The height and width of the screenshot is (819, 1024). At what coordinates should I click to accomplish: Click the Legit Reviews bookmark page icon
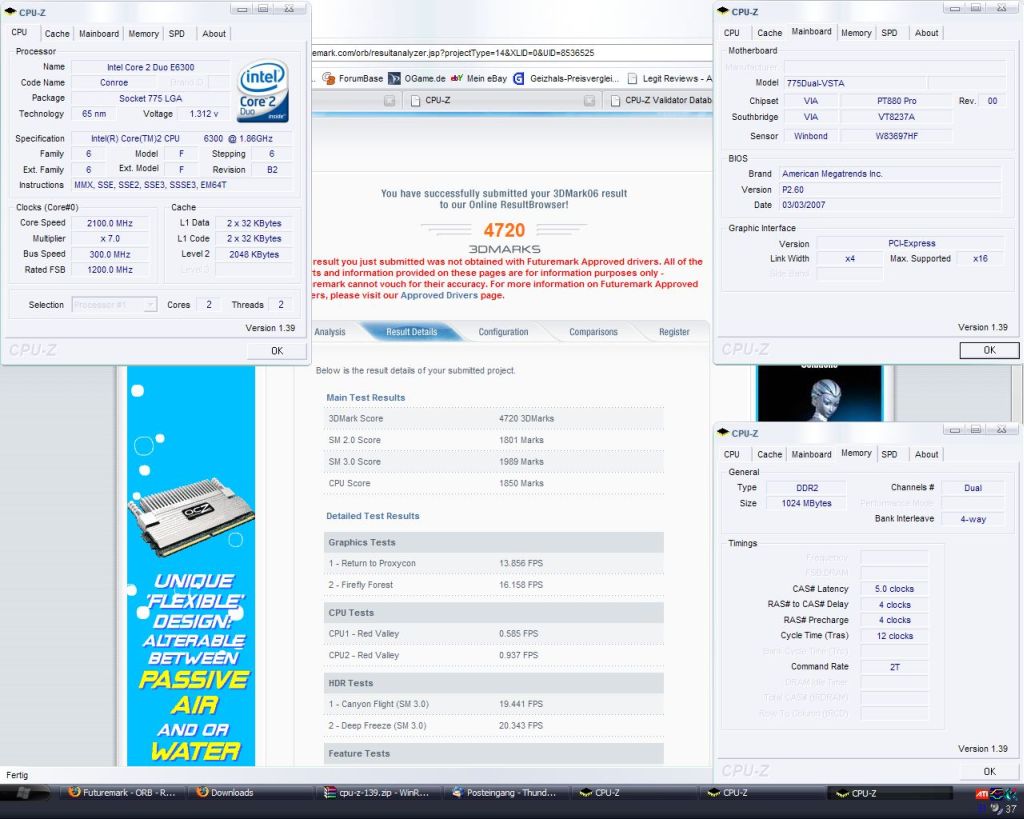(632, 78)
